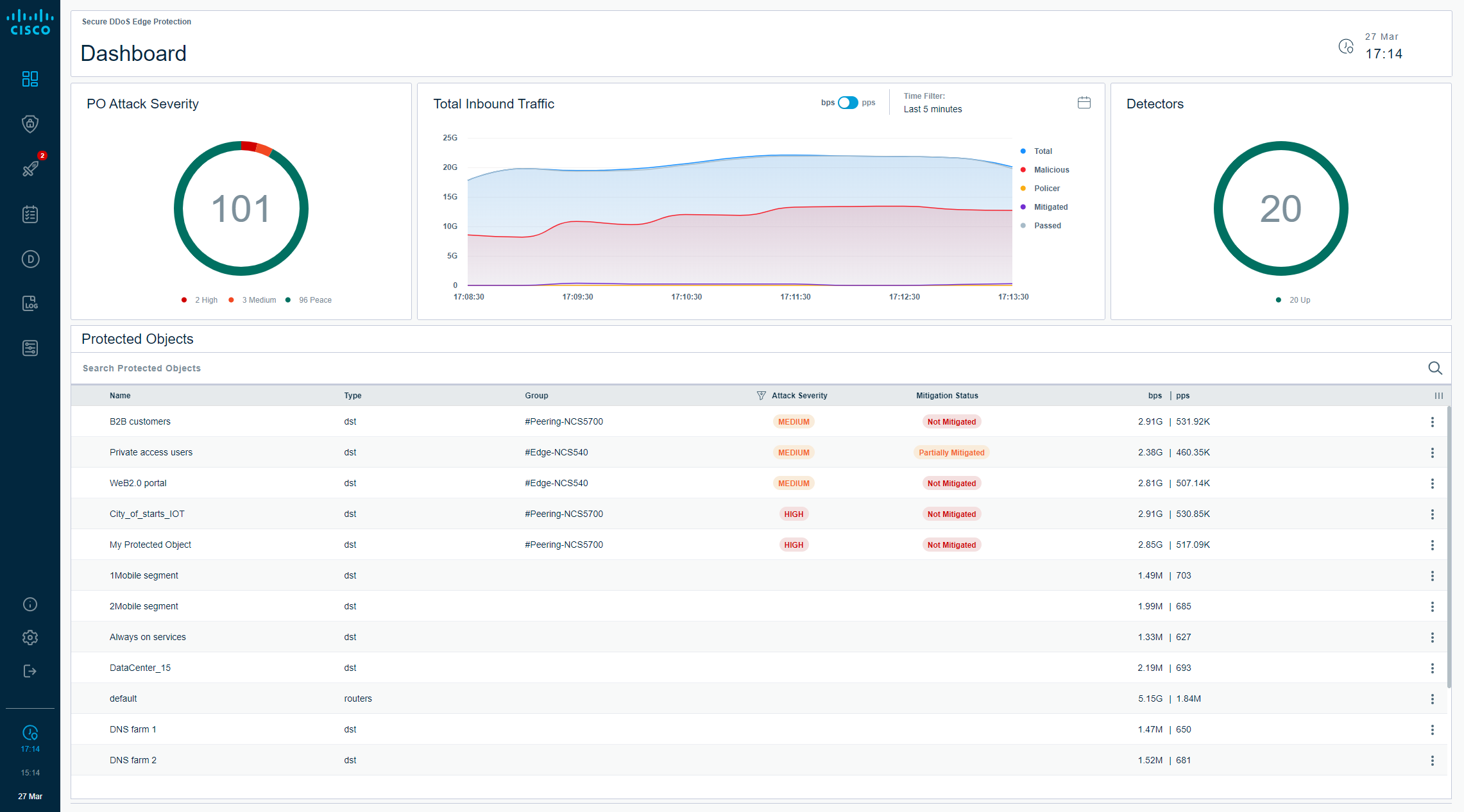Click the Partially Mitigated status badge
This screenshot has height=812, width=1464.
pyautogui.click(x=951, y=453)
